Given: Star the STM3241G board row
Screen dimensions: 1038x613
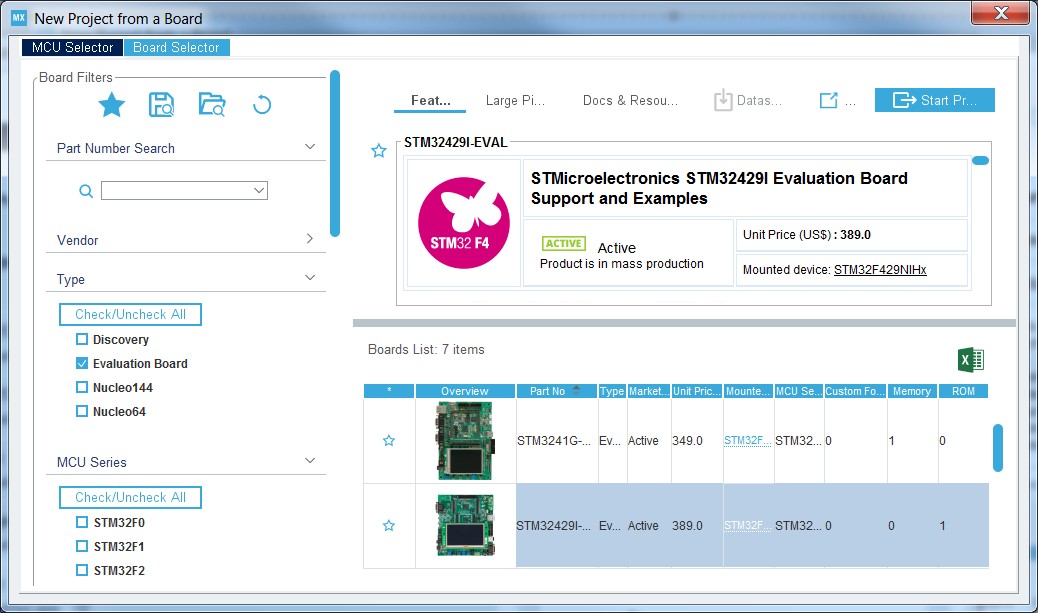Looking at the screenshot, I should pyautogui.click(x=389, y=441).
